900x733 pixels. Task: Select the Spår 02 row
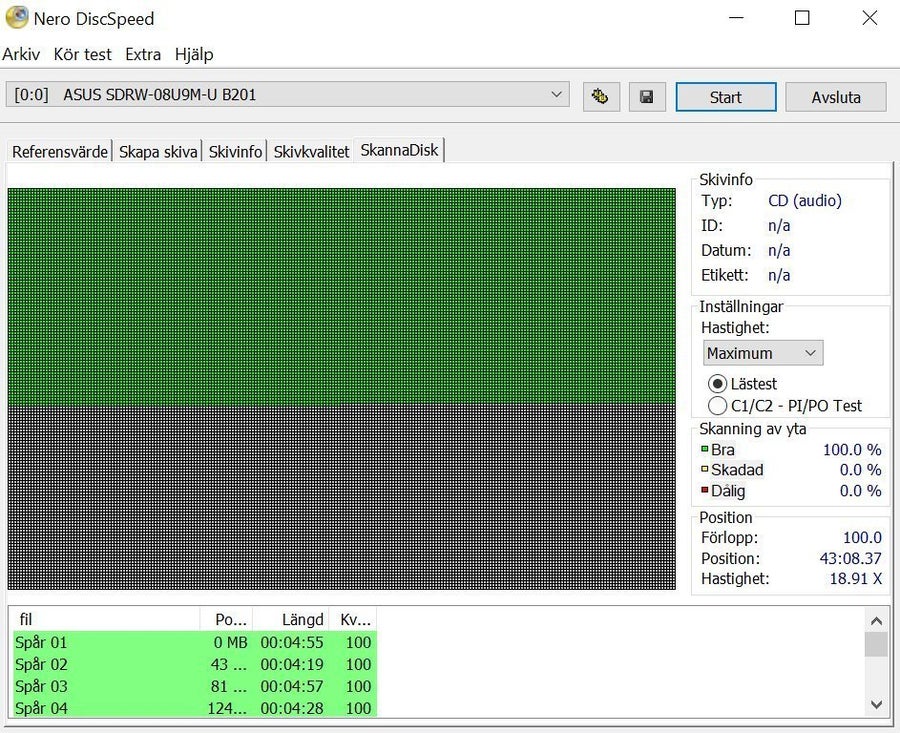195,664
